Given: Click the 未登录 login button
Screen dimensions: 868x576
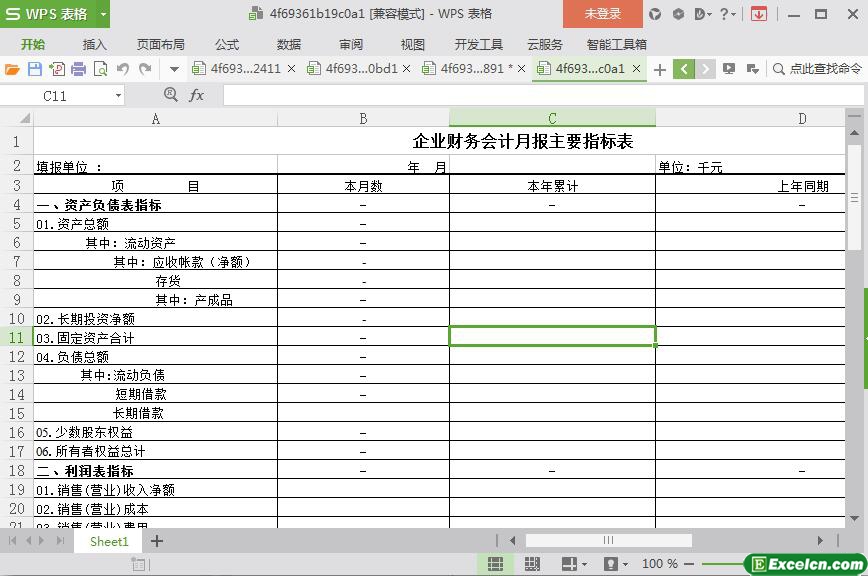Looking at the screenshot, I should point(603,14).
